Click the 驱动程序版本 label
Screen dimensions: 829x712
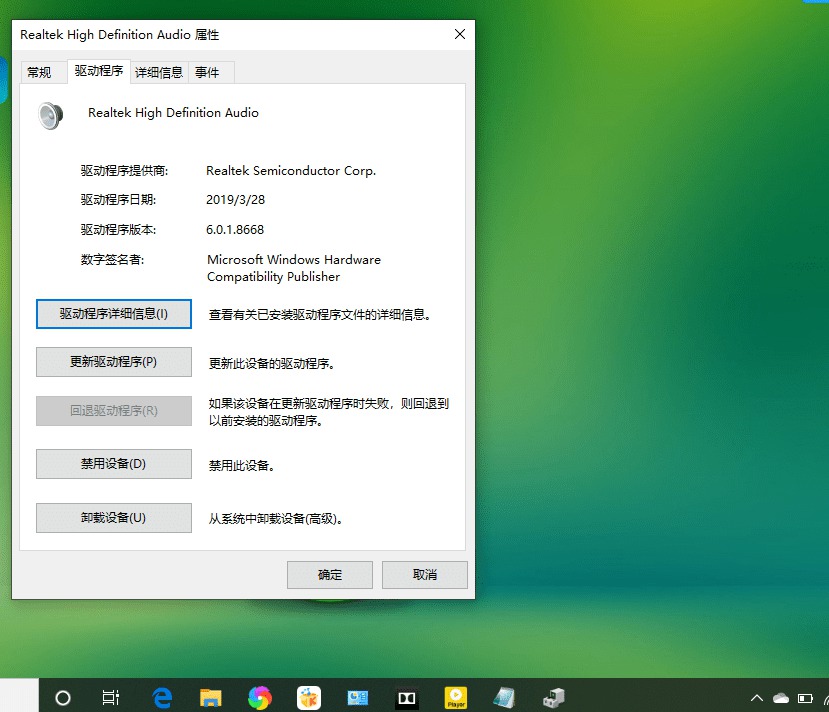[x=118, y=230]
